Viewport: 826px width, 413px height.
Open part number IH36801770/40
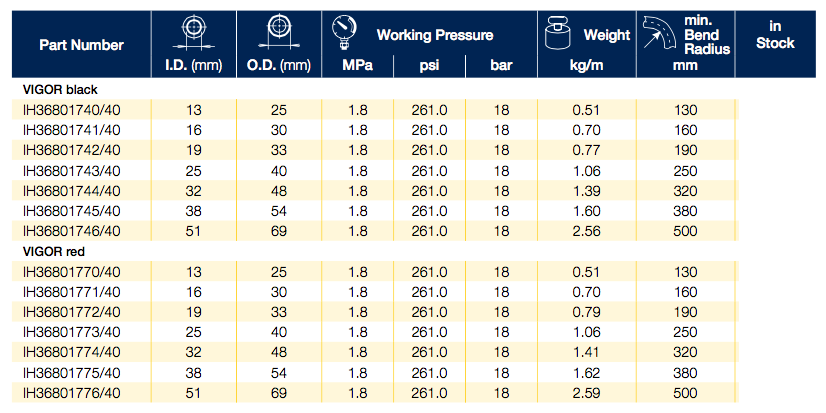72,271
